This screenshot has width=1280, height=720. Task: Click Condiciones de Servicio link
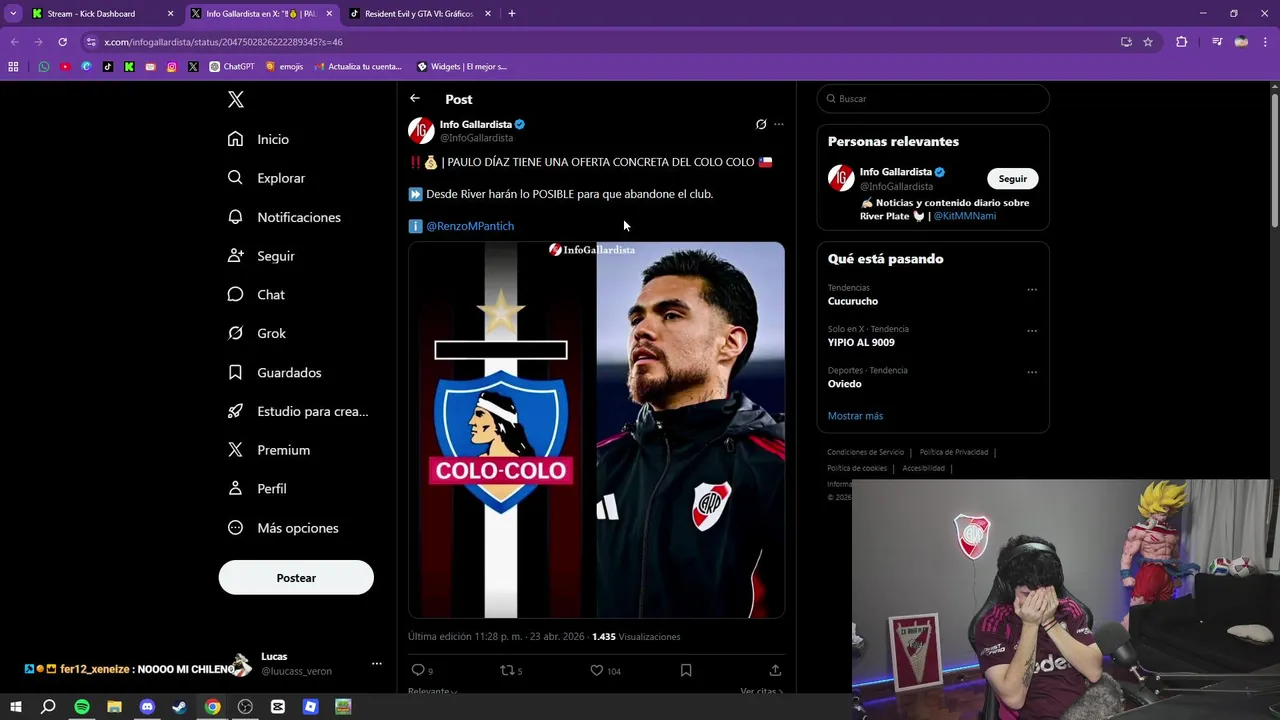coord(865,452)
